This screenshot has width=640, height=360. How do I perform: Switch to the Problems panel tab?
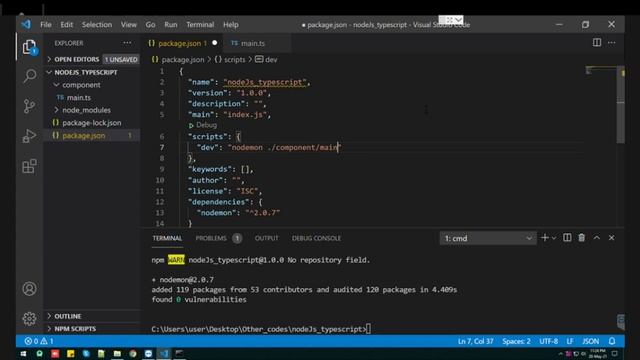[218, 238]
